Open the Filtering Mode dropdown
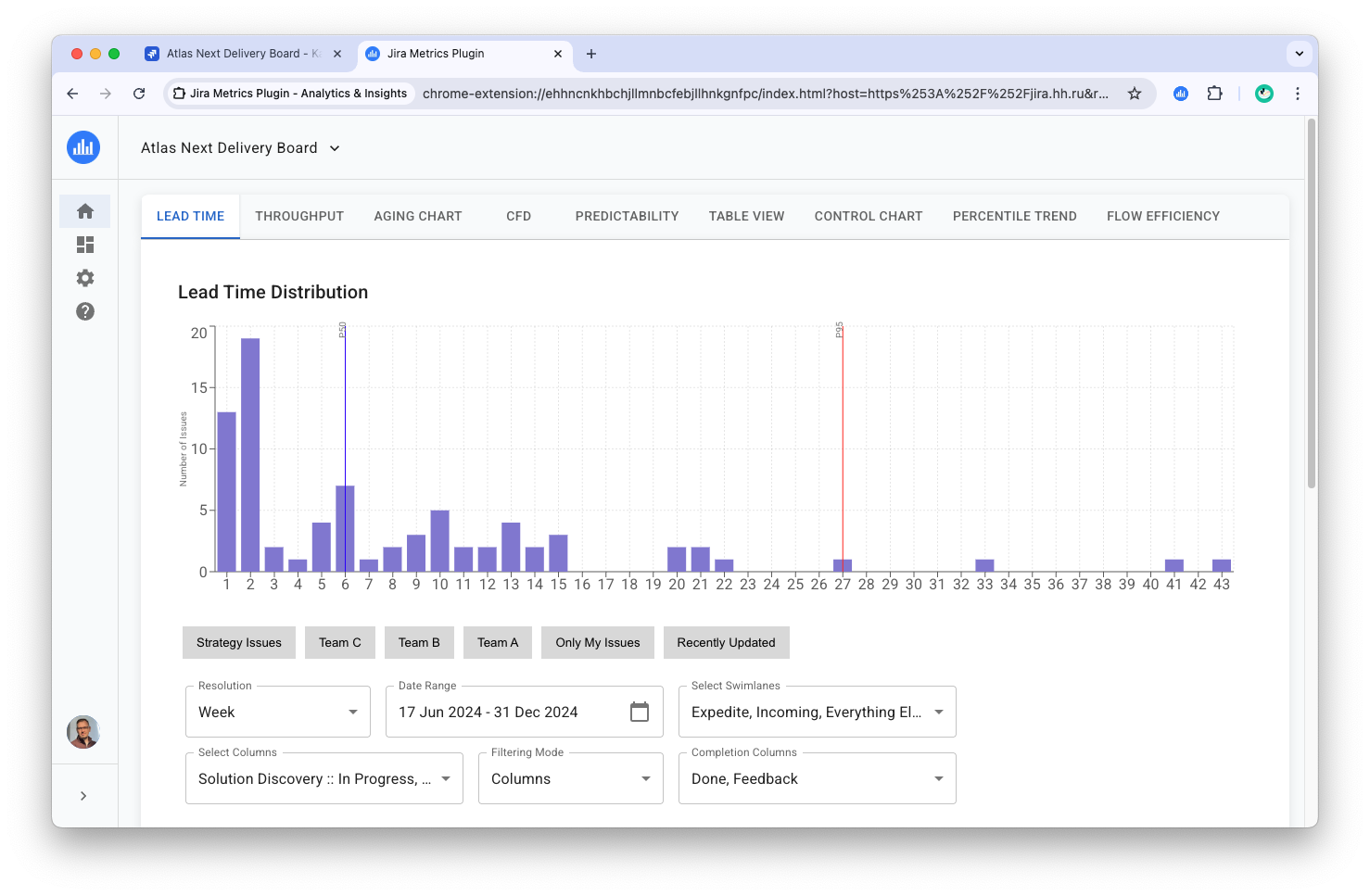Image resolution: width=1370 pixels, height=896 pixels. pyautogui.click(x=571, y=778)
